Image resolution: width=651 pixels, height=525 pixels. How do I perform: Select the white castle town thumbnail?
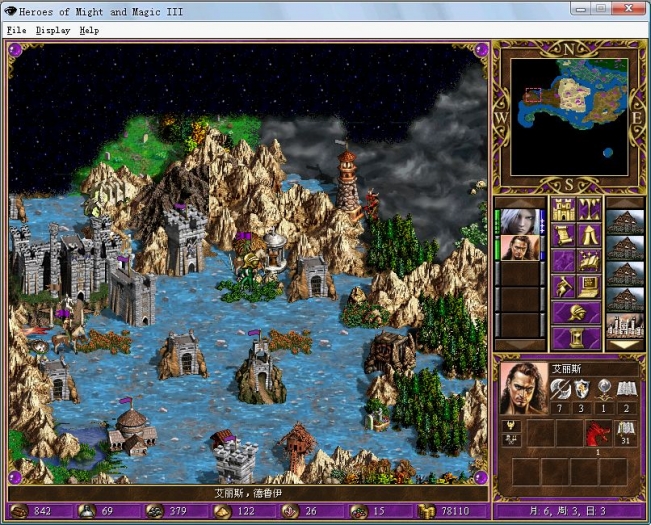625,326
